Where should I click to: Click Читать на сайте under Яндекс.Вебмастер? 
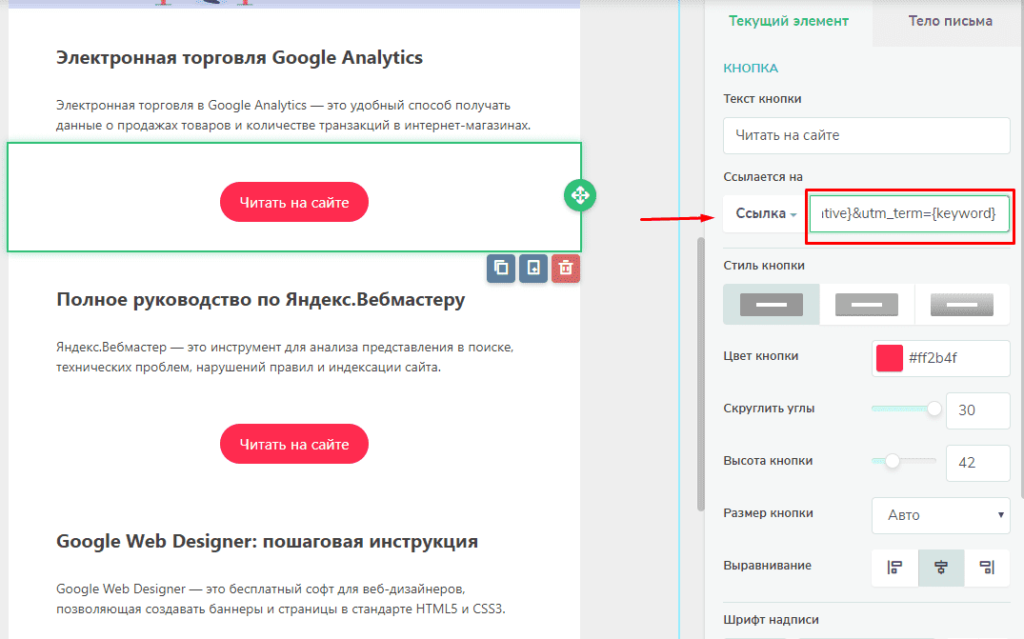294,444
